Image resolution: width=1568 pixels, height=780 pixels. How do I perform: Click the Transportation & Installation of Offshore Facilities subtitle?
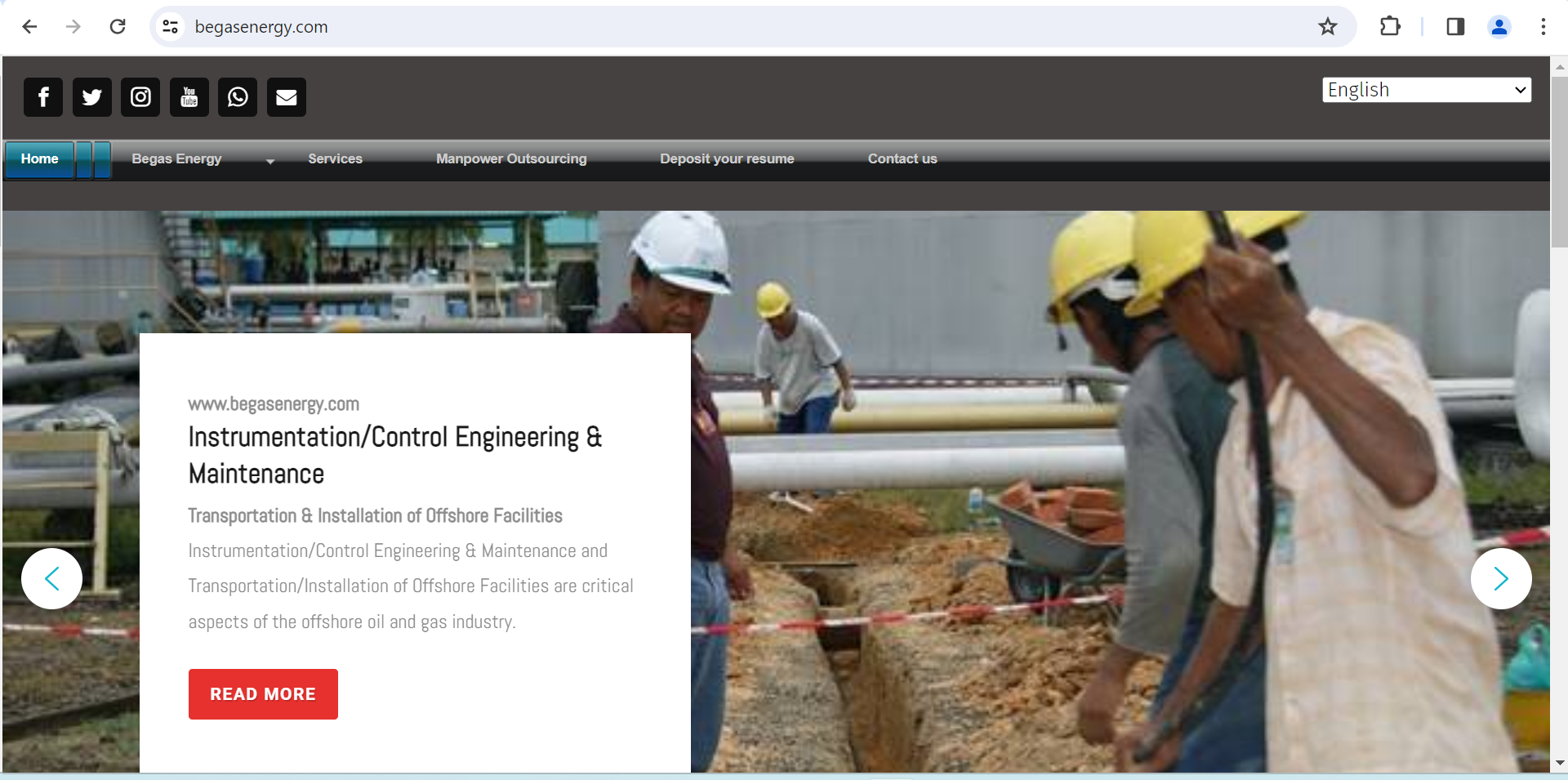[375, 516]
